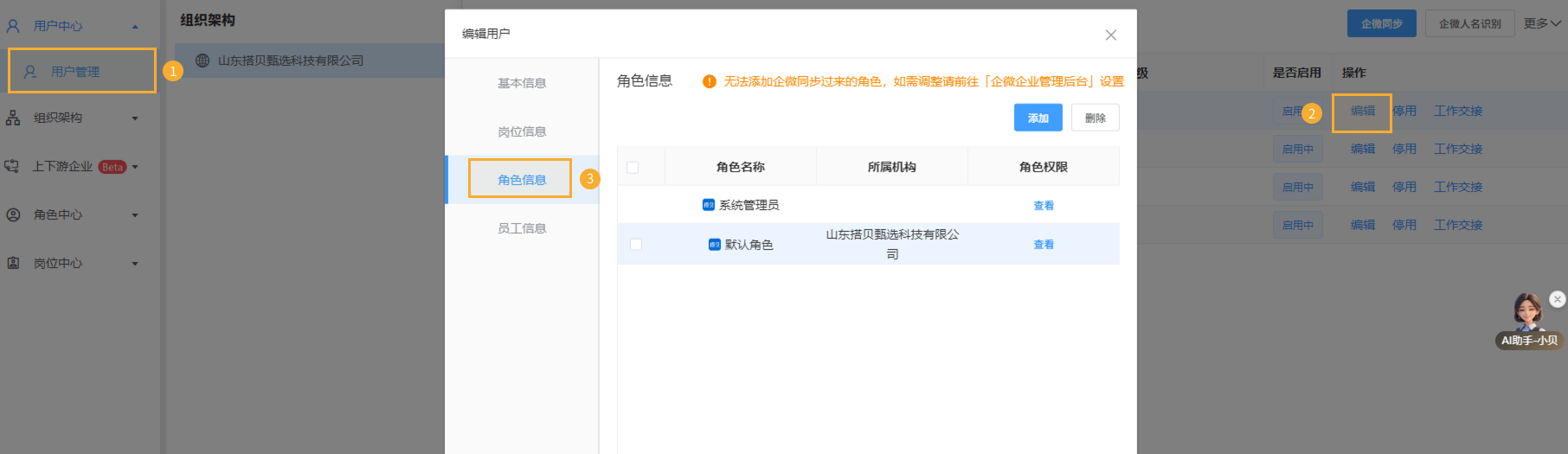1568x454 pixels.
Task: Expand the 角色中心 menu arrow
Action: 135,215
